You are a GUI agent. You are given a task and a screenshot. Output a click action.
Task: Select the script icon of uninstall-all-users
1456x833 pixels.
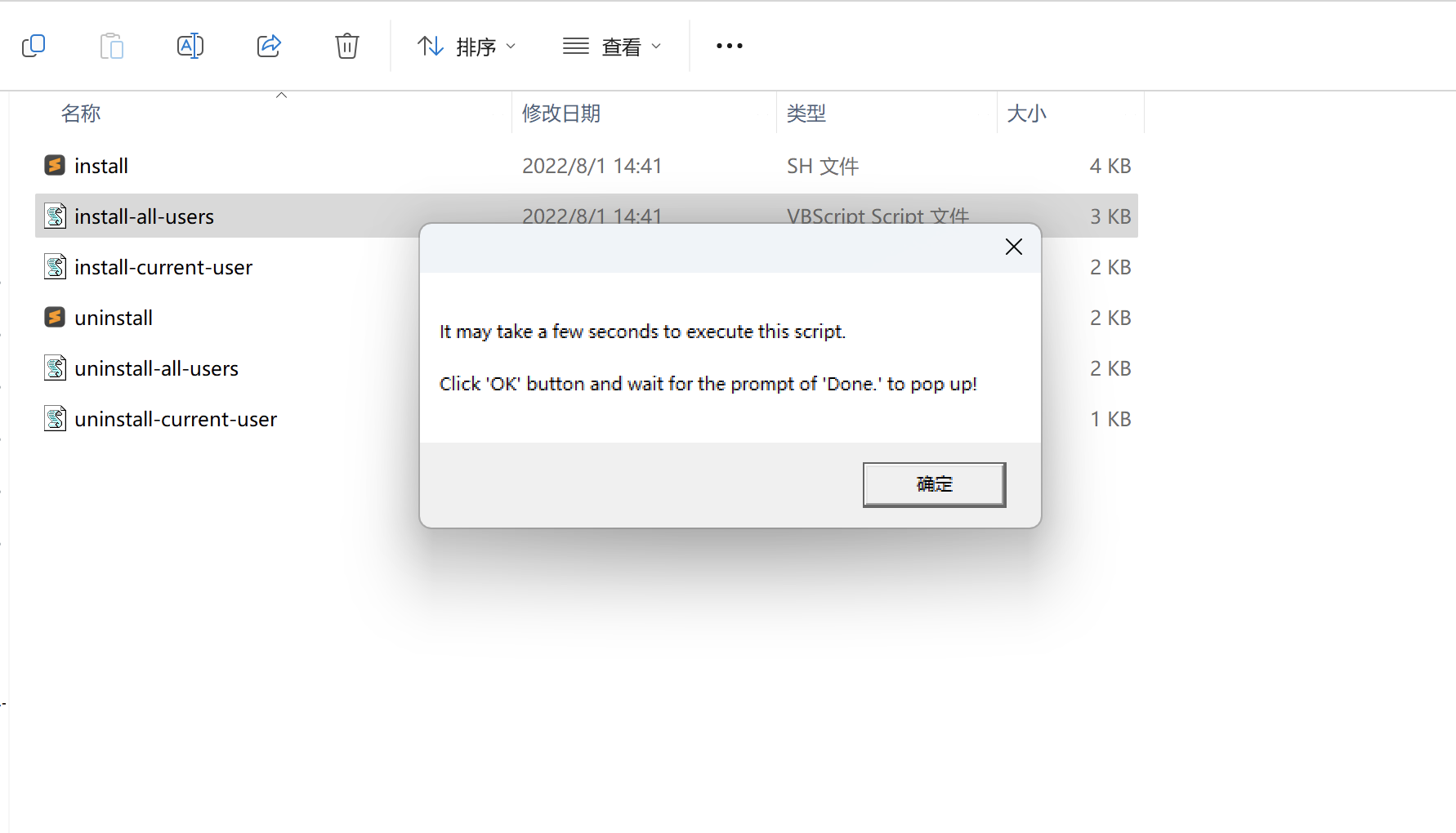point(55,367)
